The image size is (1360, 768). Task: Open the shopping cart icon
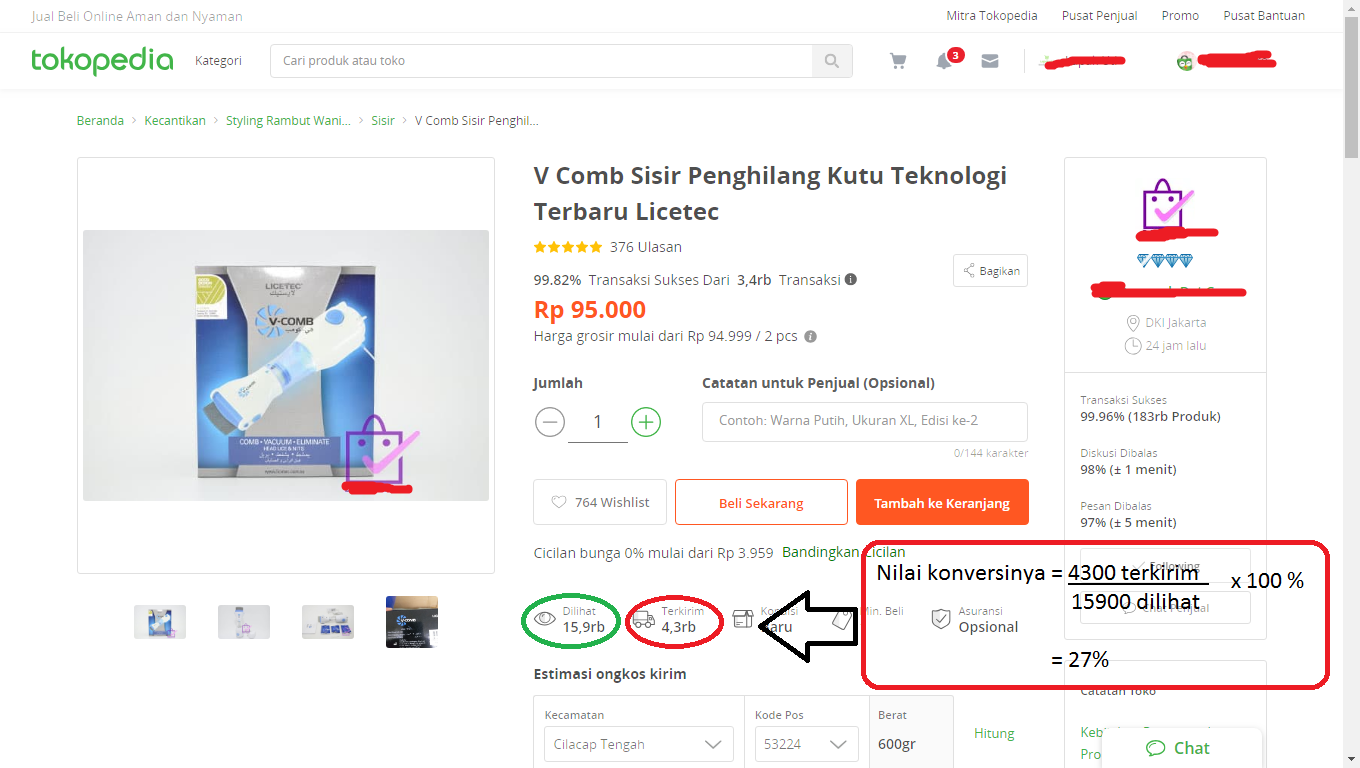[897, 61]
